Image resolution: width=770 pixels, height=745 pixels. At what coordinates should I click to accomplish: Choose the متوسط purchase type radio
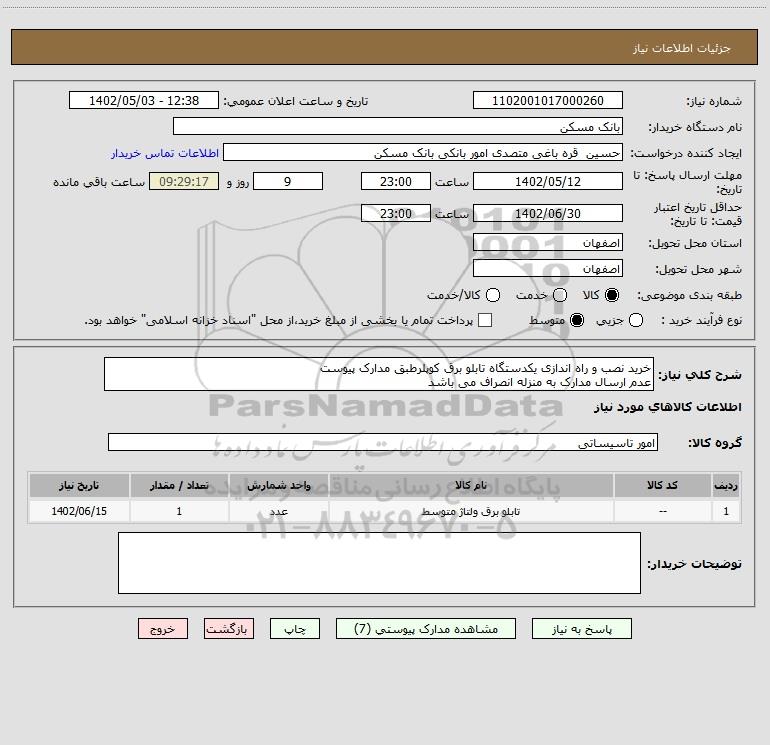pyautogui.click(x=577, y=320)
